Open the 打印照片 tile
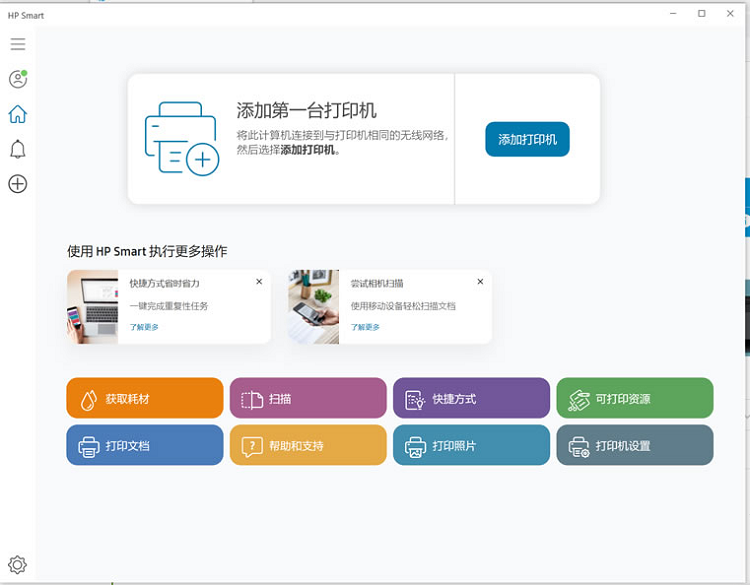 tap(472, 445)
